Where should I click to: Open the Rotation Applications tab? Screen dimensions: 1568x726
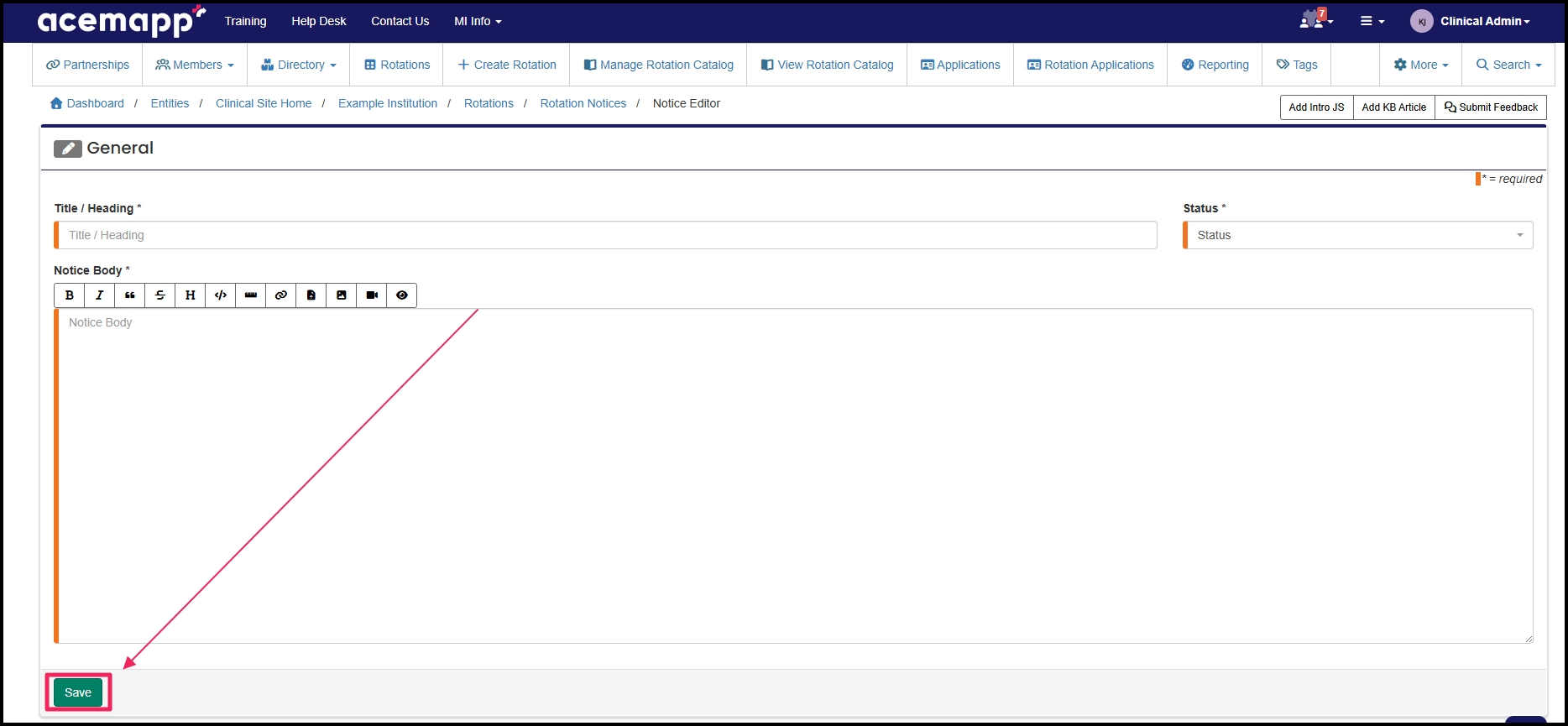tap(1090, 65)
